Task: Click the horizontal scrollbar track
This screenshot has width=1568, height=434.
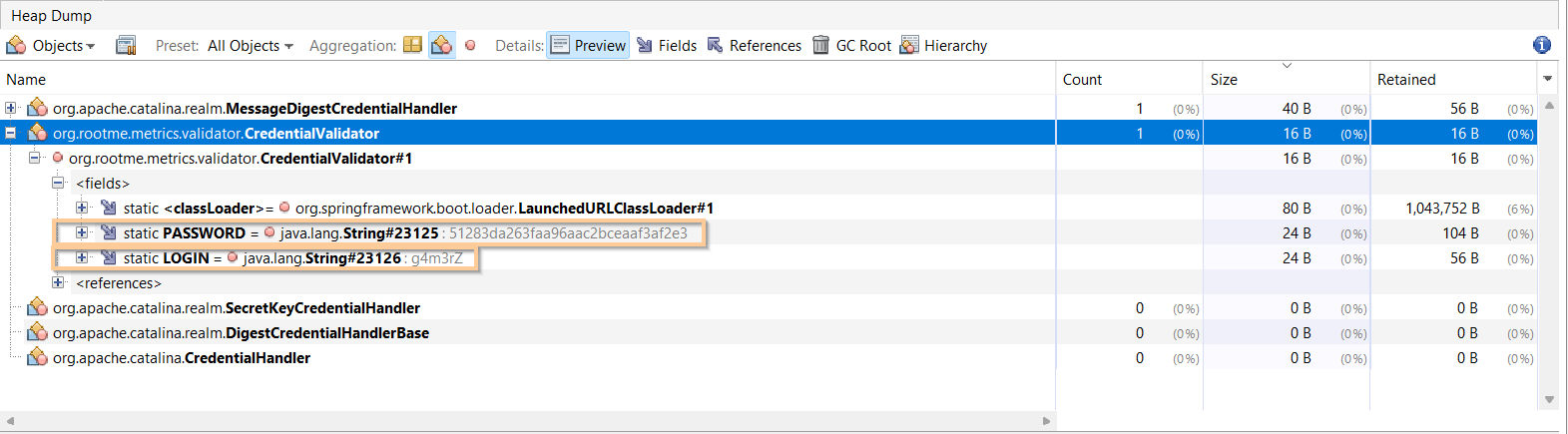Action: coord(527,421)
